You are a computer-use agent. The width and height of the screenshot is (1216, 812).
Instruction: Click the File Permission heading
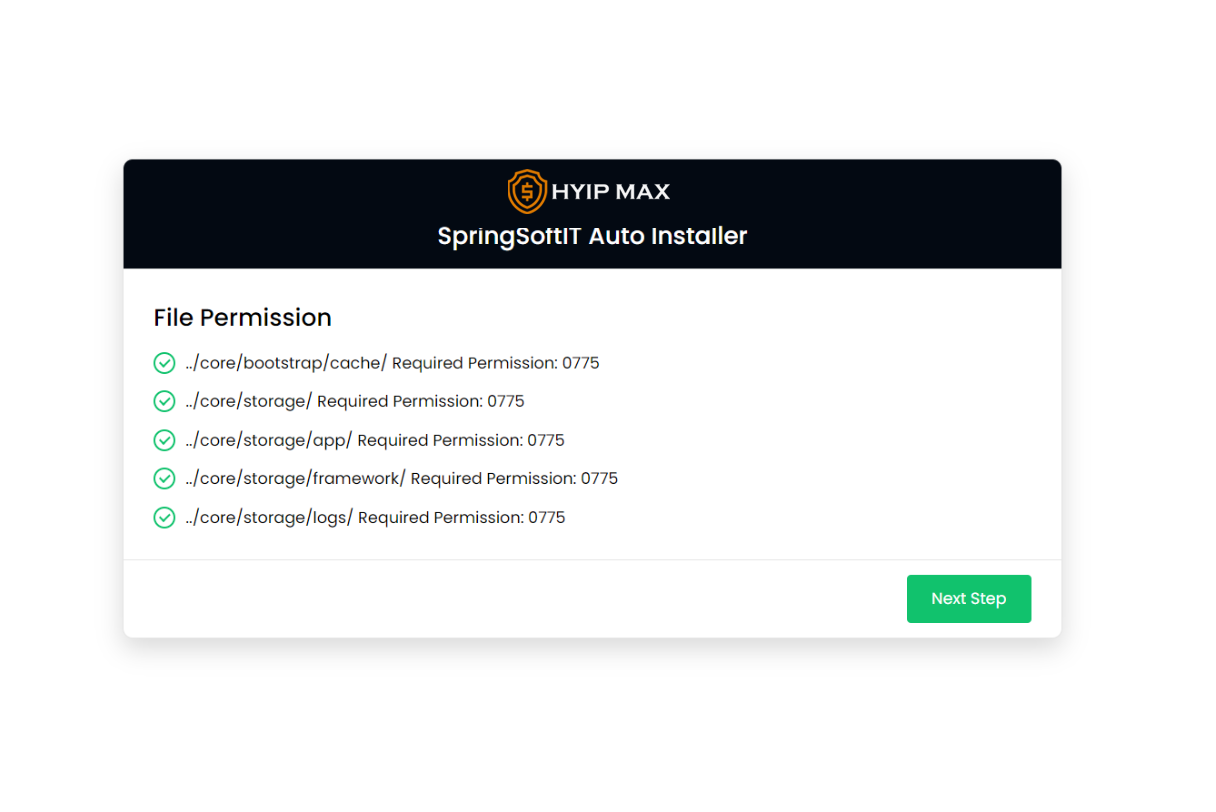[242, 317]
